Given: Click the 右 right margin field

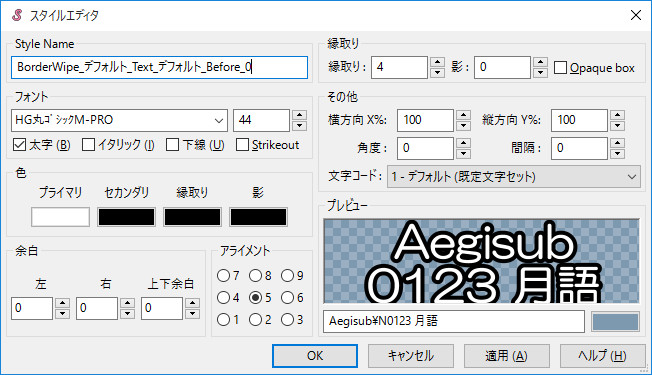Looking at the screenshot, I should pos(97,308).
